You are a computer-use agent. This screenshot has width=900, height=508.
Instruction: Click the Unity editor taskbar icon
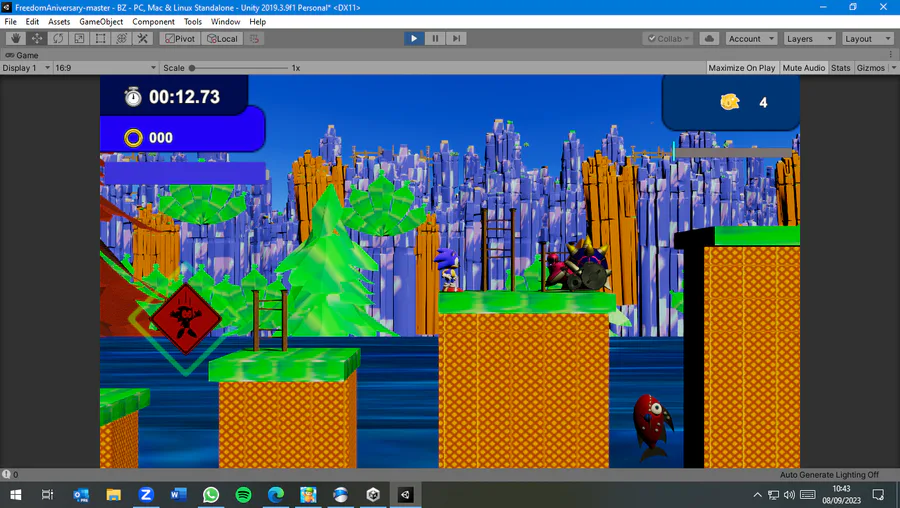pyautogui.click(x=406, y=495)
